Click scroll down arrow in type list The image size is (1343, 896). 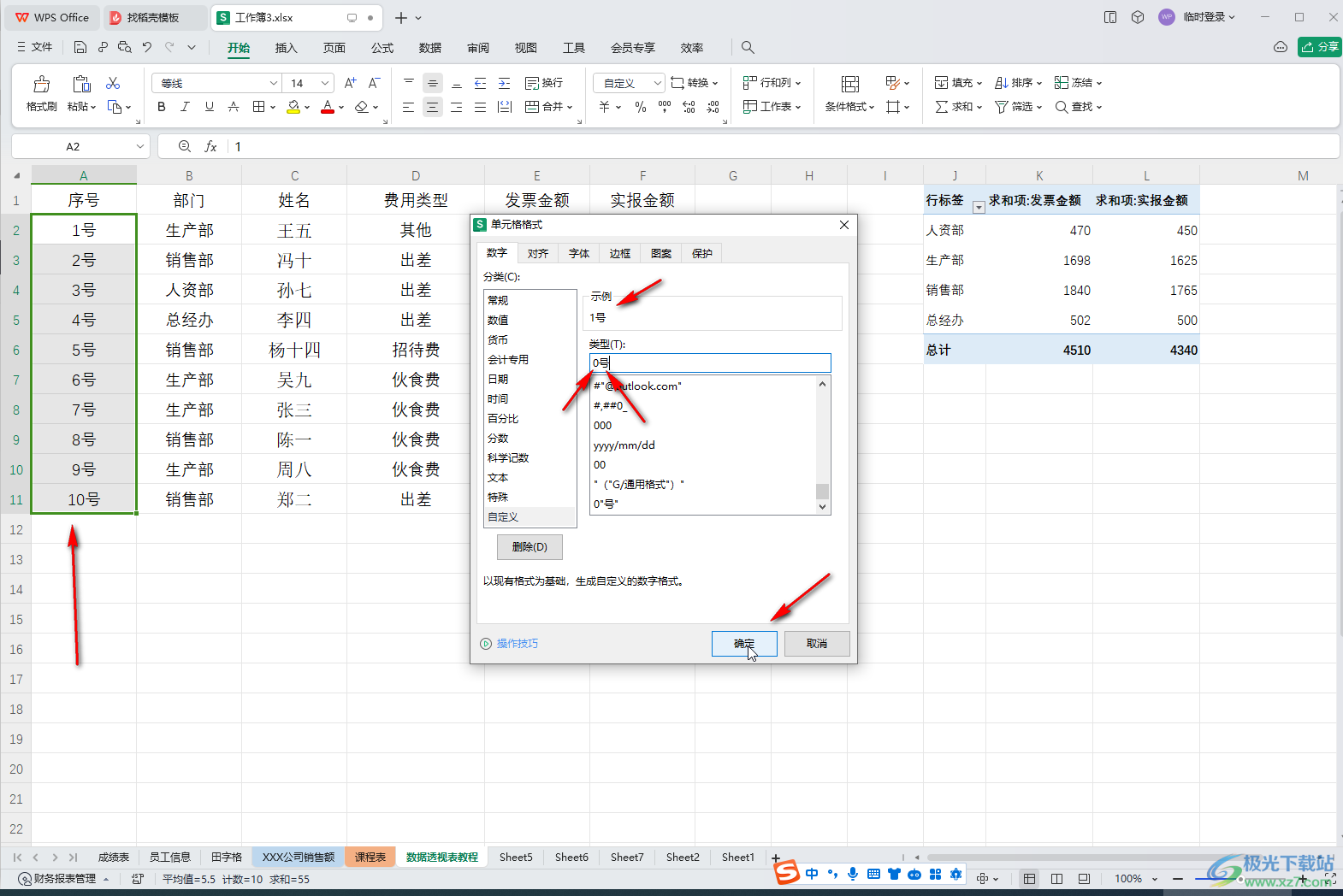point(823,506)
